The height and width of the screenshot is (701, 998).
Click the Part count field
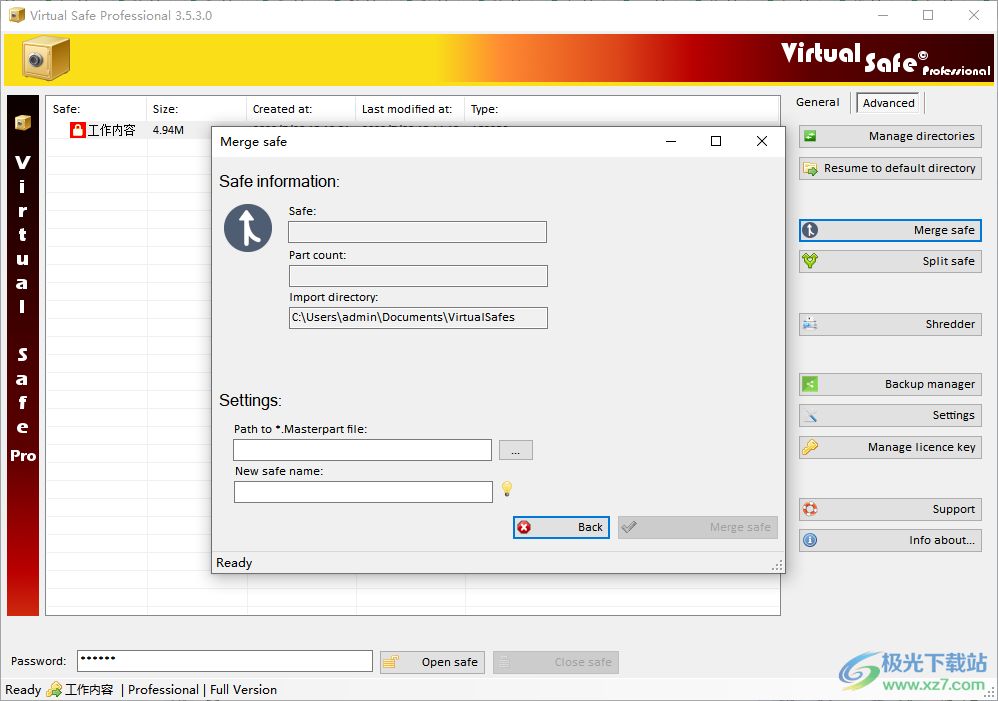tap(418, 276)
